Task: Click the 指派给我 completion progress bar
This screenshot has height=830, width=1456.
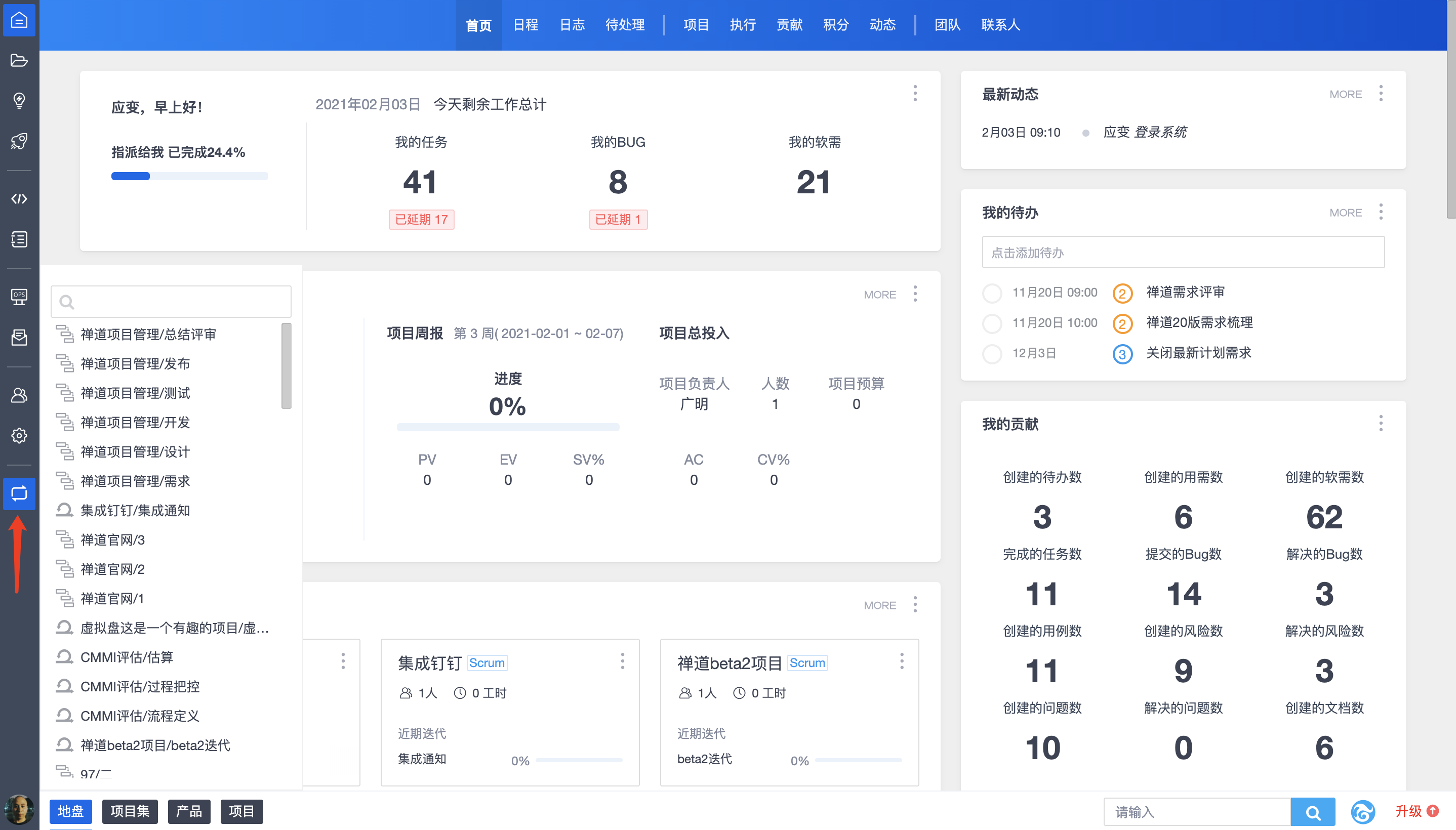Action: coord(189,176)
